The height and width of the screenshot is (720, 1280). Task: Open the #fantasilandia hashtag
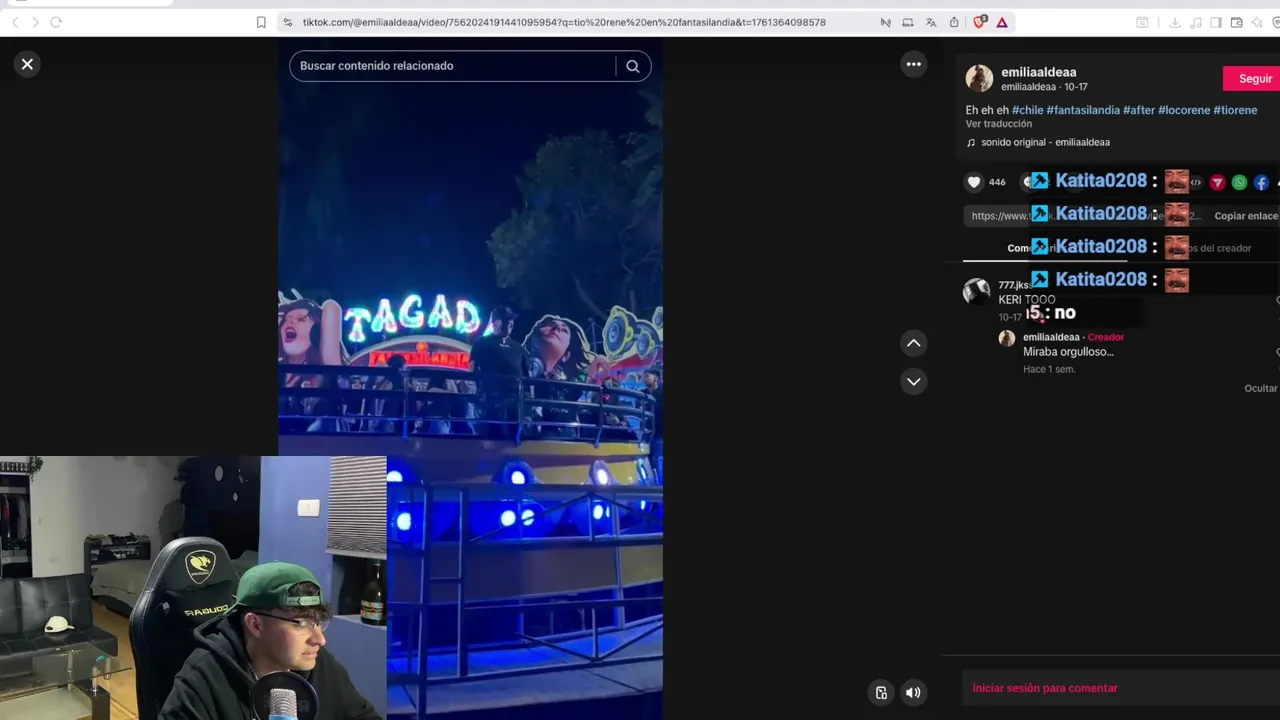pyautogui.click(x=1083, y=110)
